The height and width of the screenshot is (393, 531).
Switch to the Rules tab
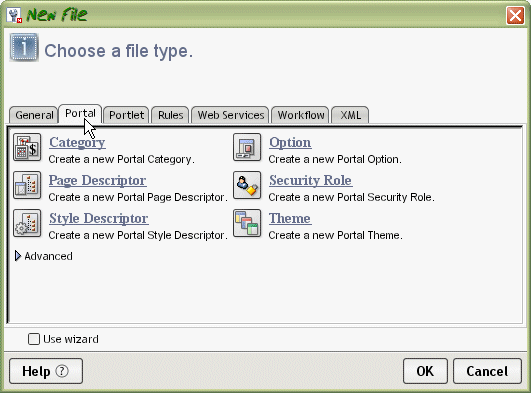pyautogui.click(x=170, y=115)
